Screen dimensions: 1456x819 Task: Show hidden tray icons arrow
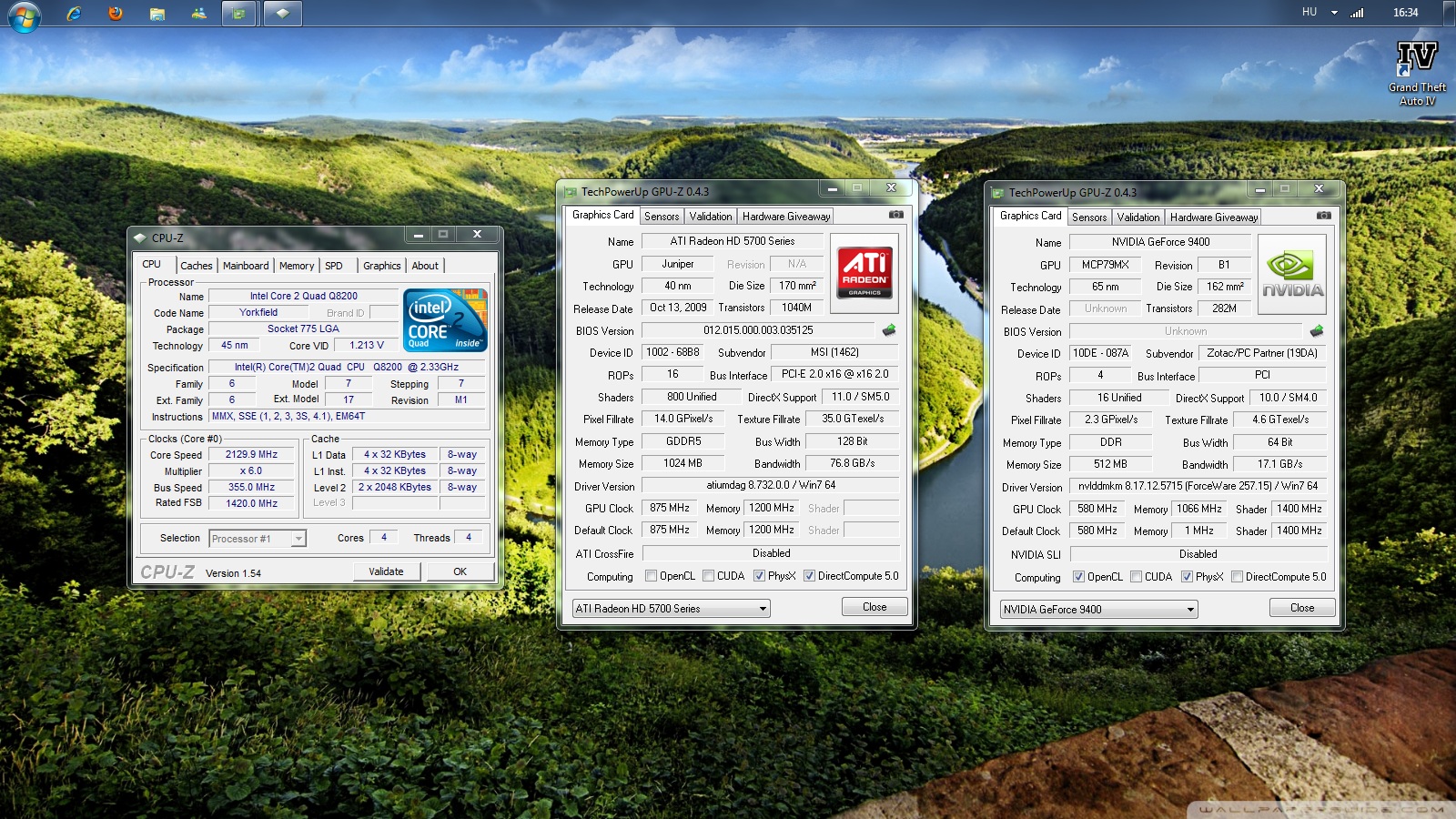pos(1334,13)
